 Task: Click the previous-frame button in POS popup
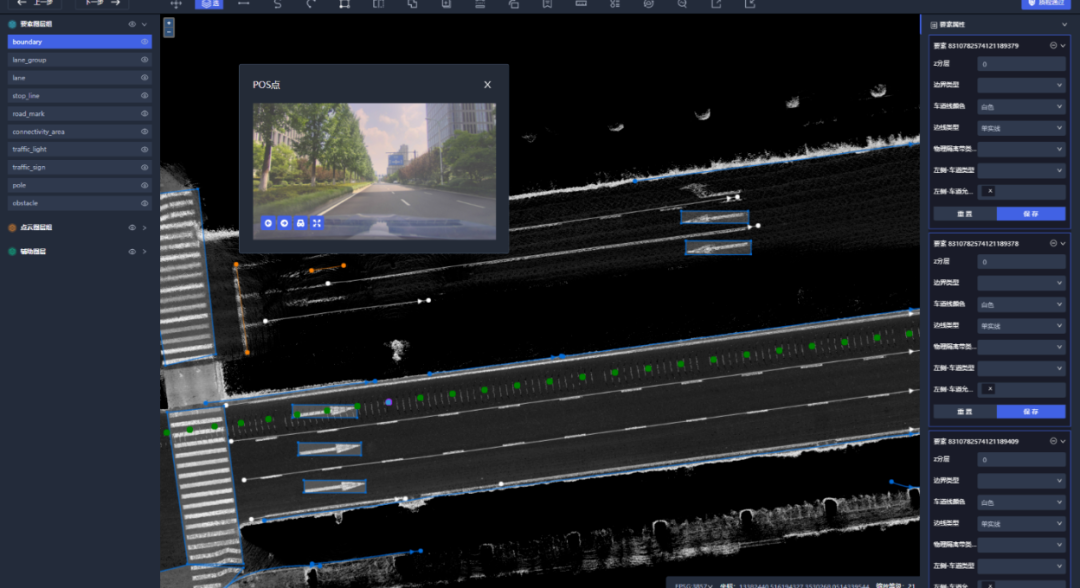tap(268, 223)
